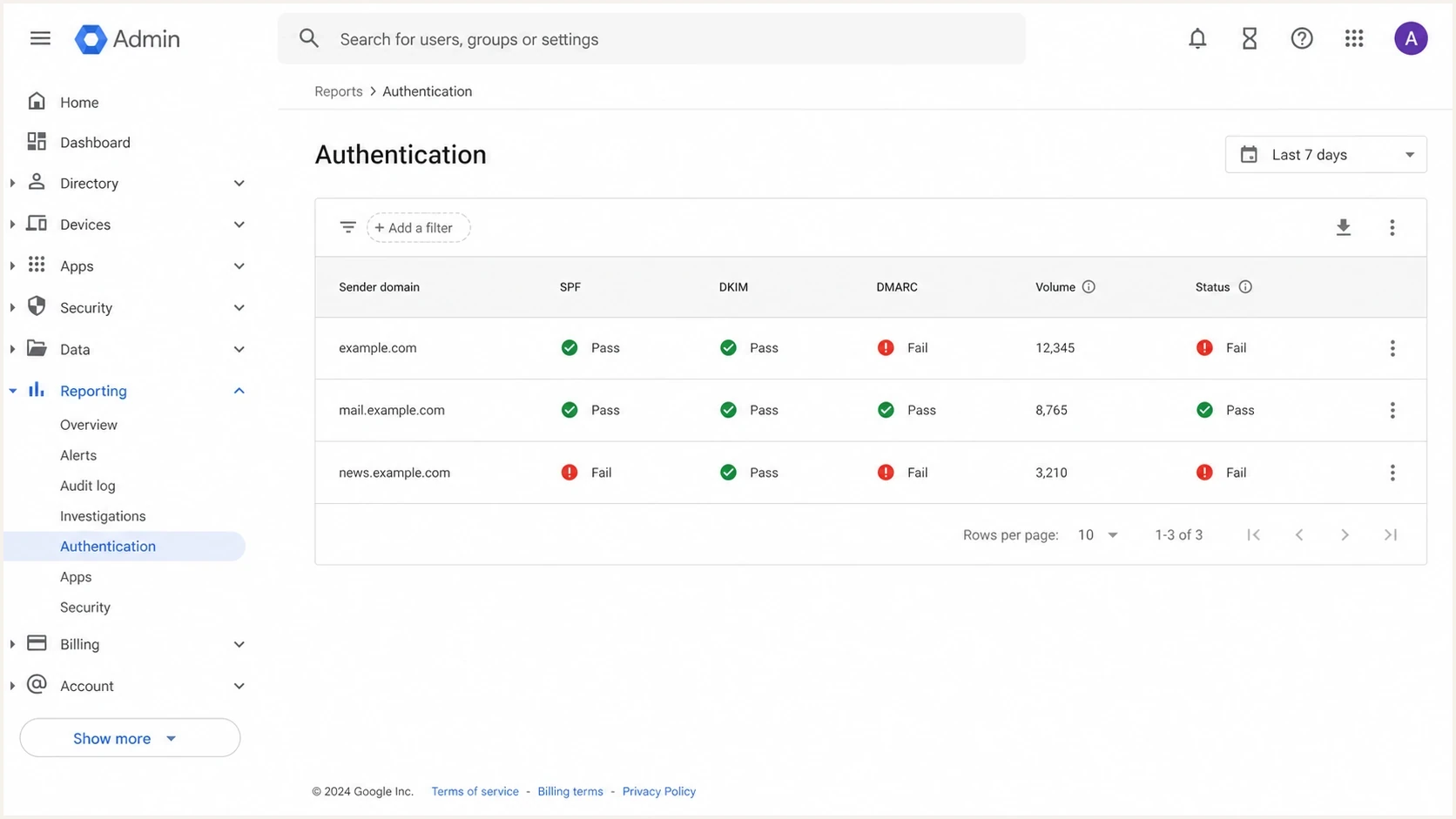Click the Billing card icon
This screenshot has height=819, width=1456.
pyautogui.click(x=37, y=643)
